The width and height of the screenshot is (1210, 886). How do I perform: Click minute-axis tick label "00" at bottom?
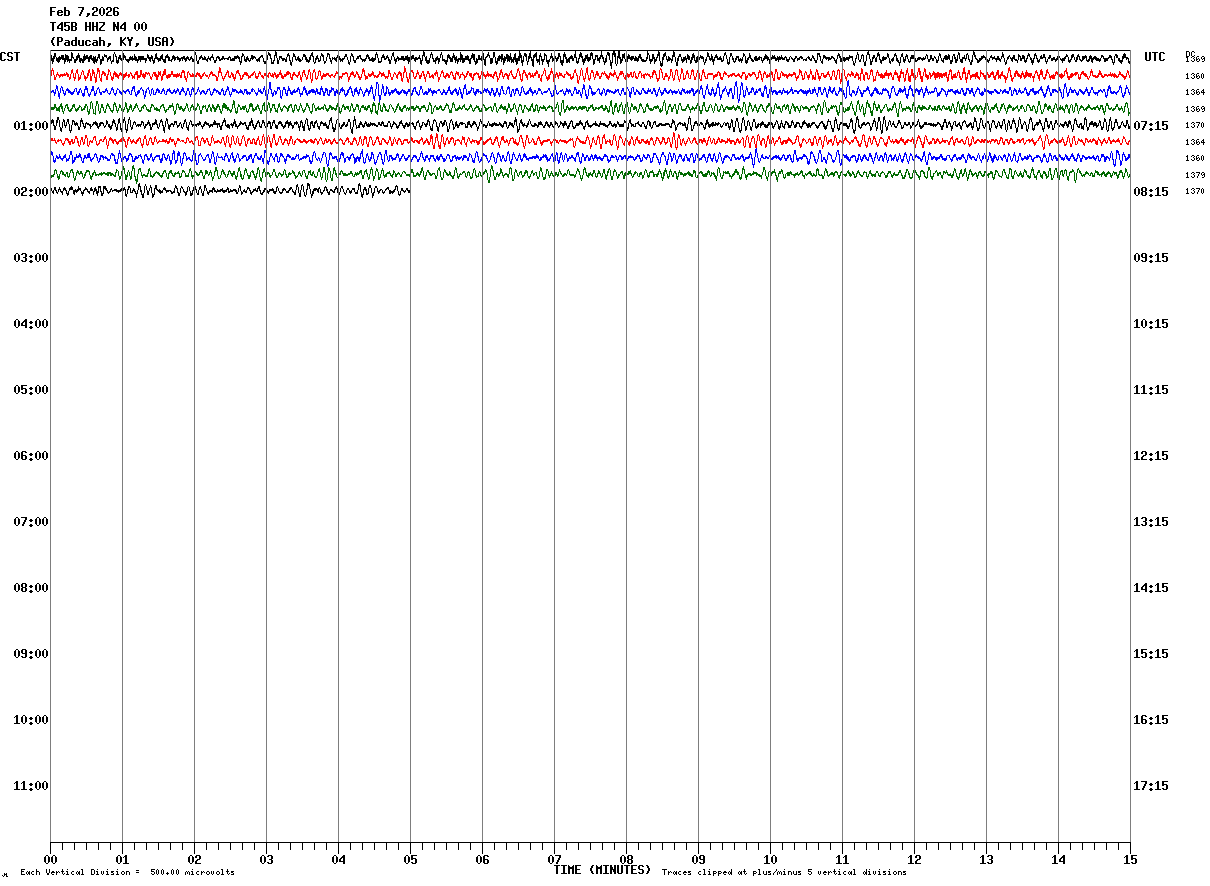(50, 860)
